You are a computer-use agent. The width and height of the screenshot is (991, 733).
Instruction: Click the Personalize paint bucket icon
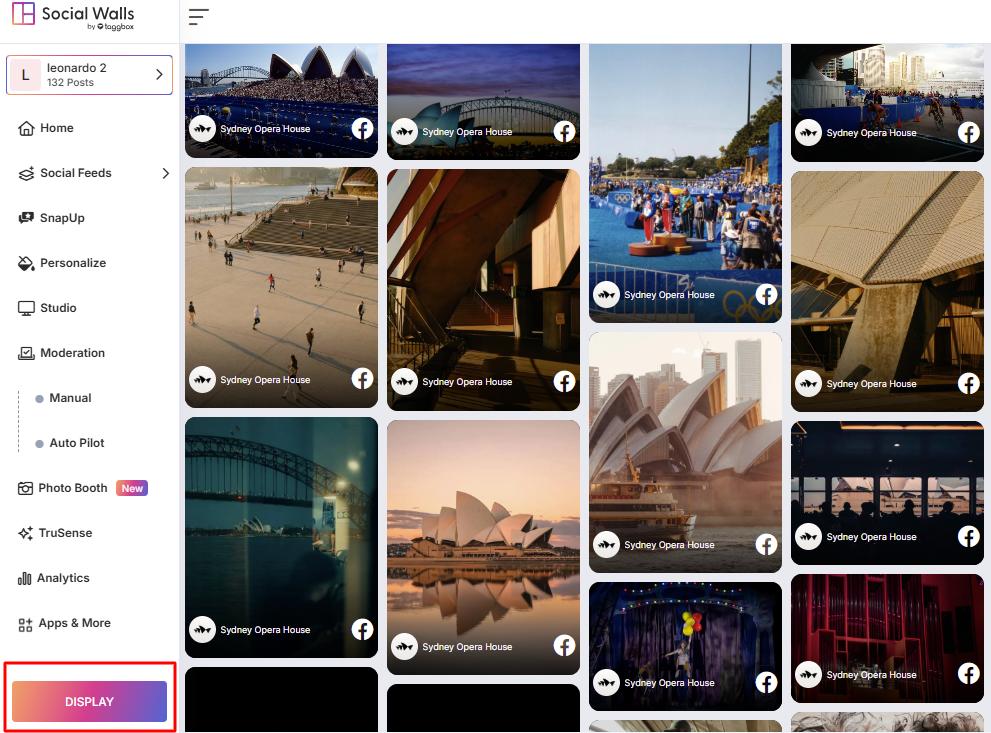tap(26, 263)
